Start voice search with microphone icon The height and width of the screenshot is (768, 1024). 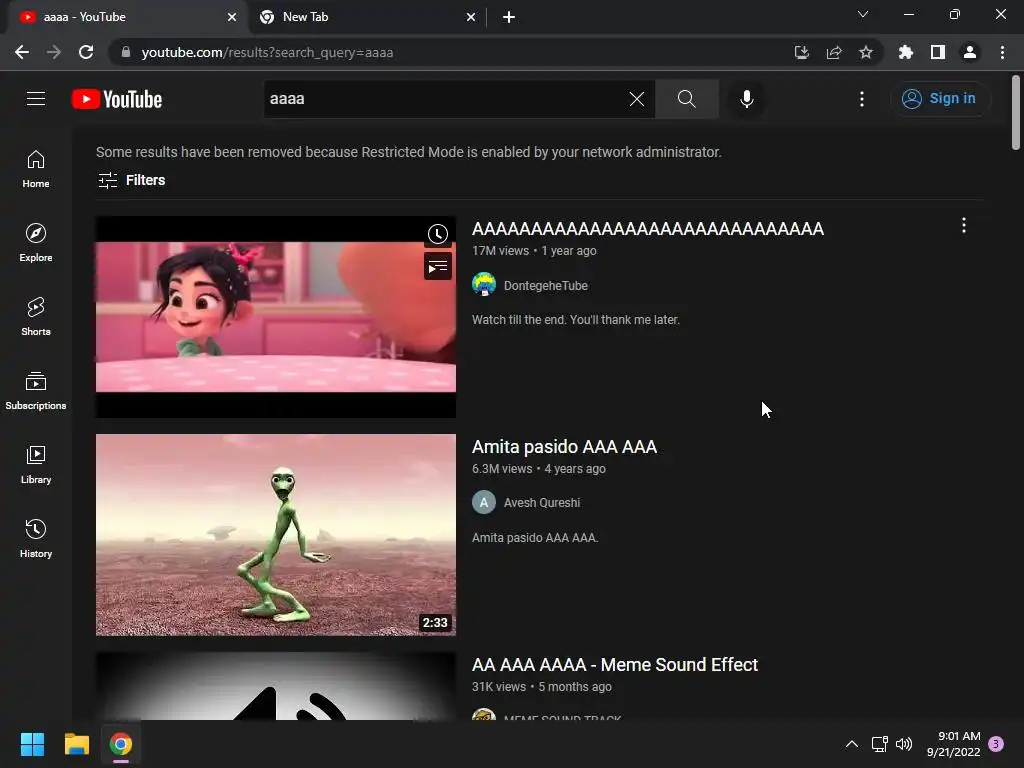coord(746,99)
